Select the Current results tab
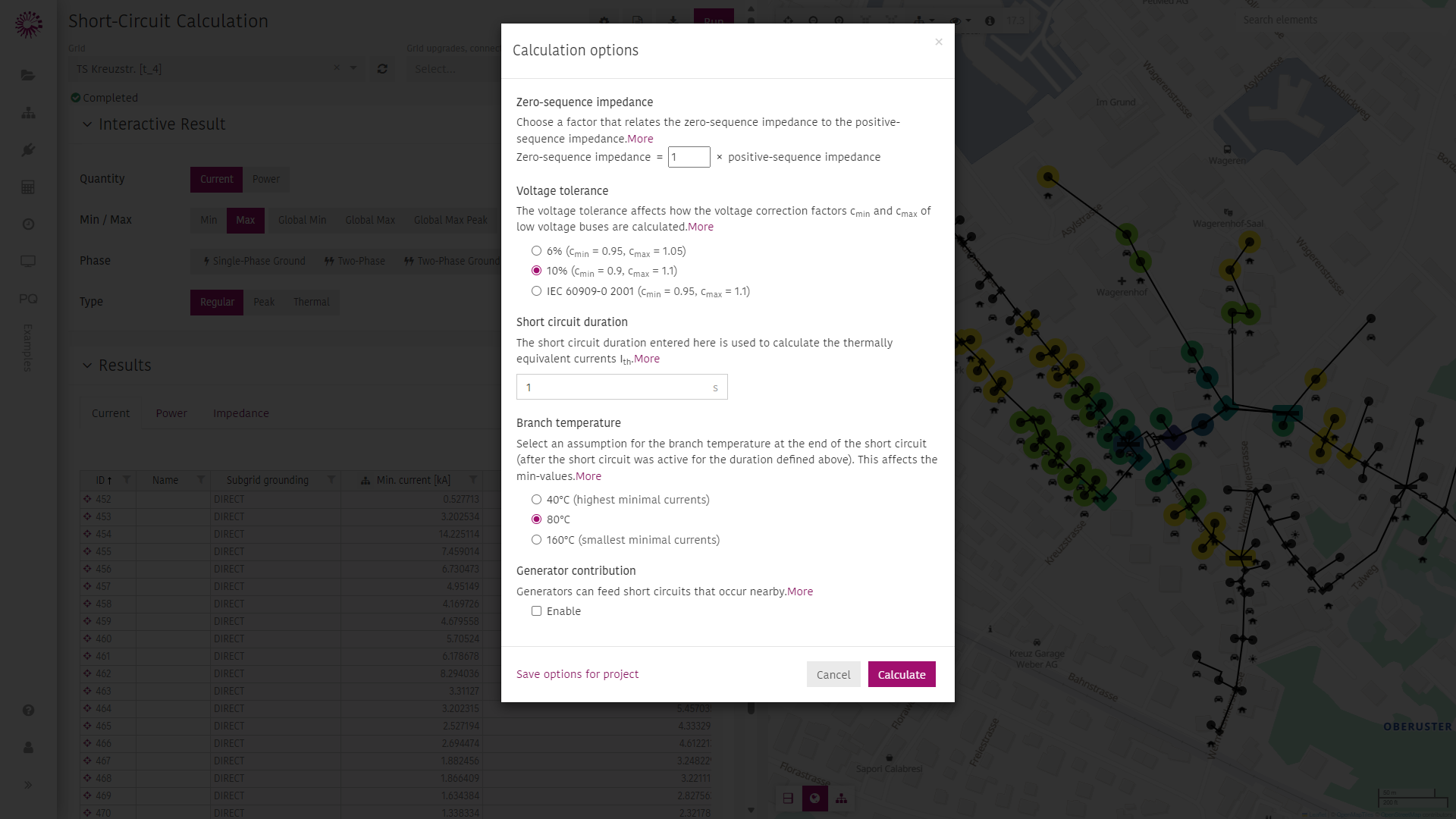This screenshot has width=1456, height=819. 111,413
